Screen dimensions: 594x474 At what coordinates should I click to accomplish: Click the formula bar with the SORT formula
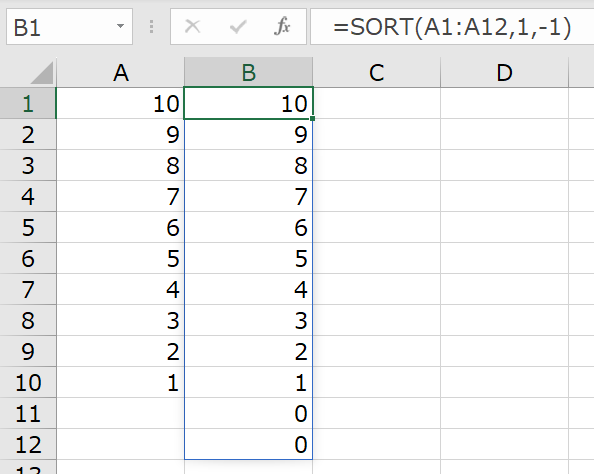(452, 27)
